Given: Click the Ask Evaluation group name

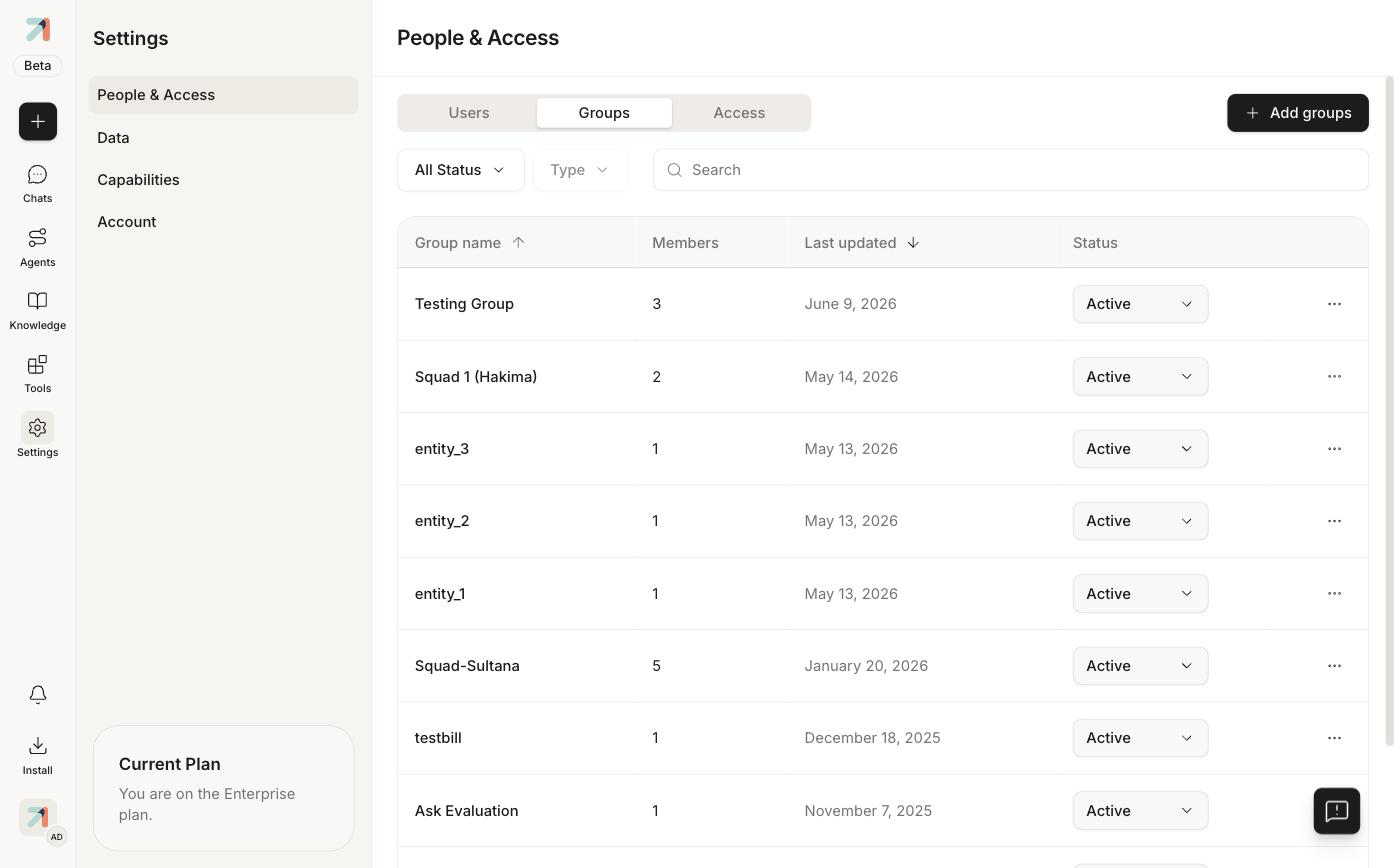Looking at the screenshot, I should [x=466, y=811].
